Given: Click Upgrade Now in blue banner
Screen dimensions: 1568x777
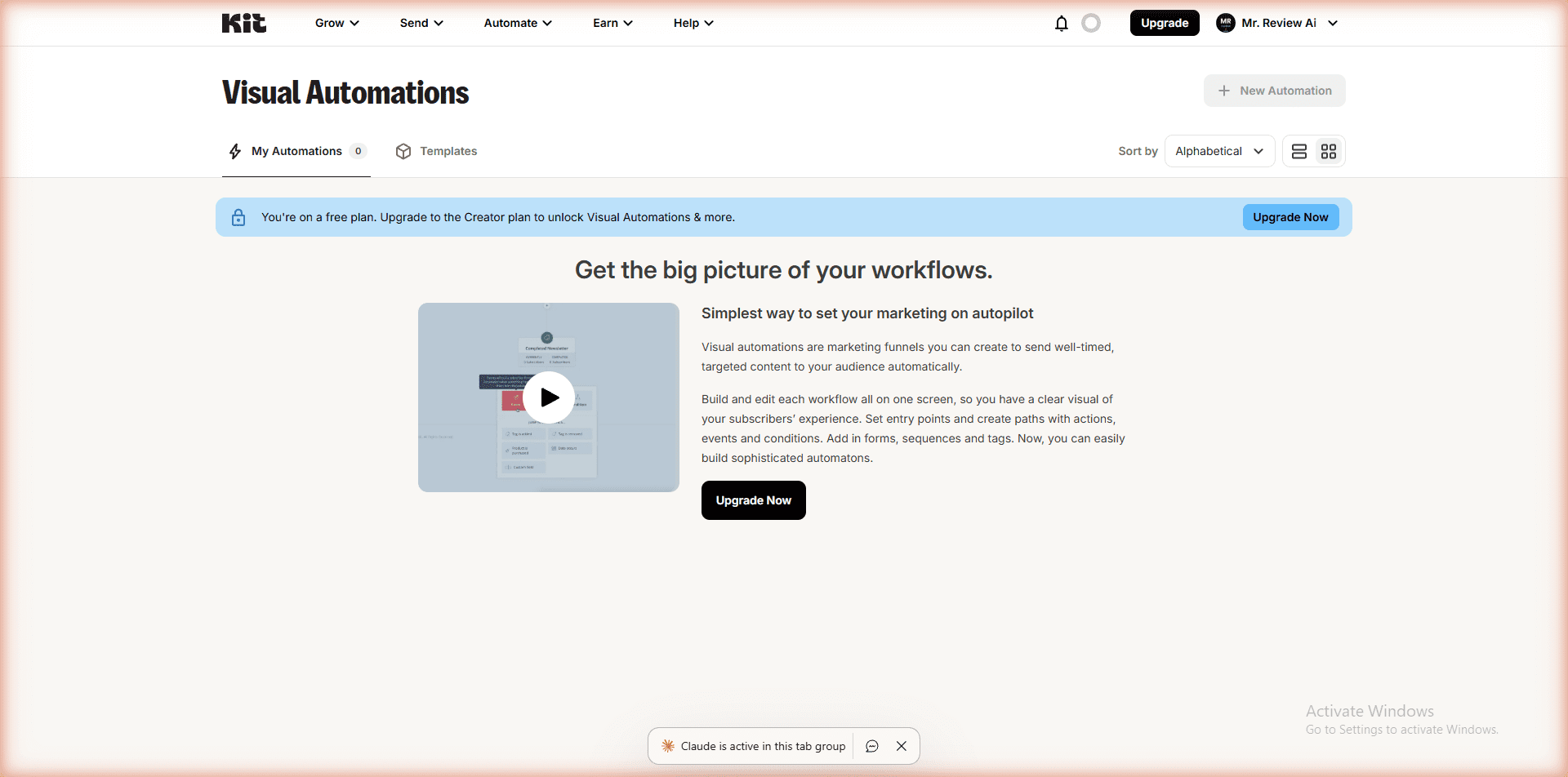Looking at the screenshot, I should (x=1290, y=217).
